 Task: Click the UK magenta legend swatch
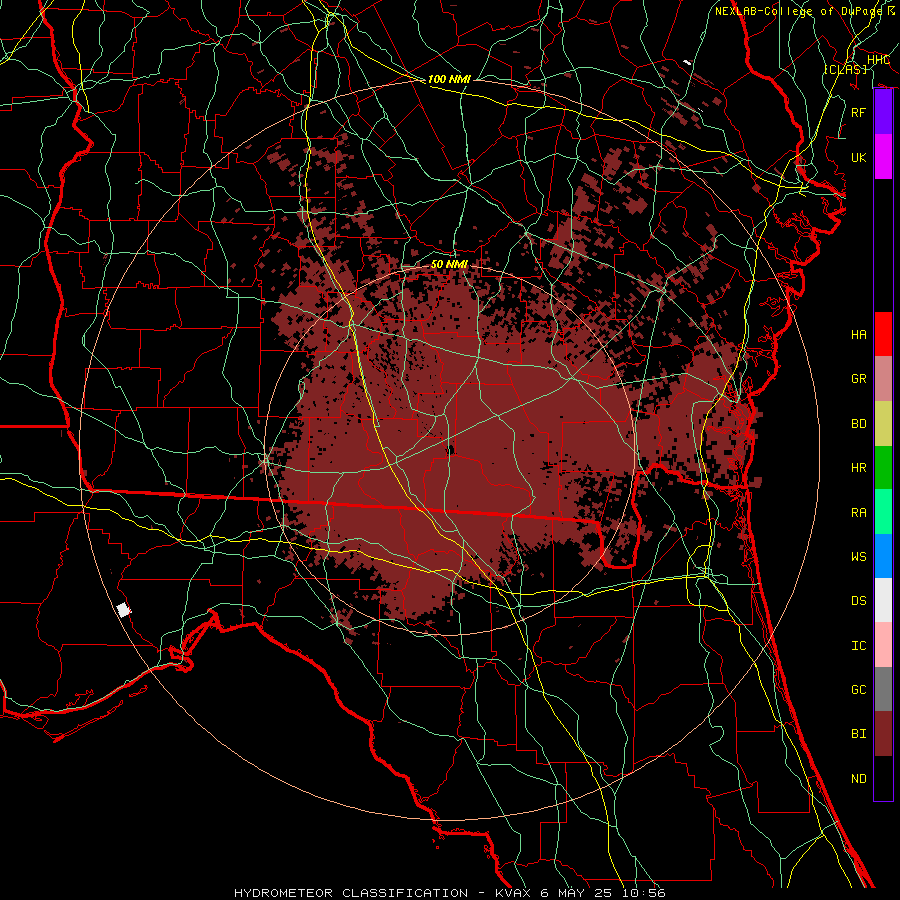(883, 157)
